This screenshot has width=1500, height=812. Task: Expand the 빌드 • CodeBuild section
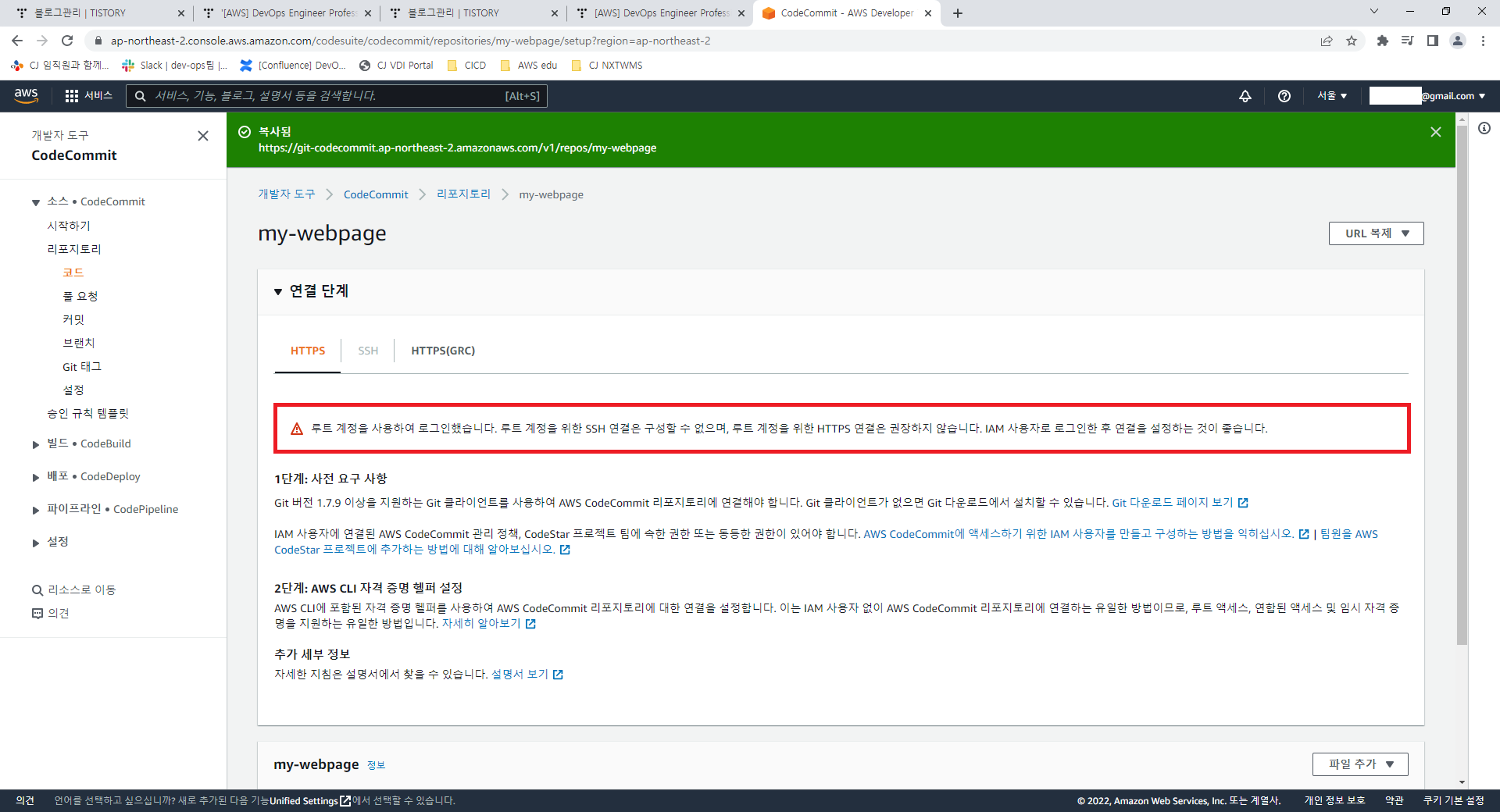[x=36, y=444]
